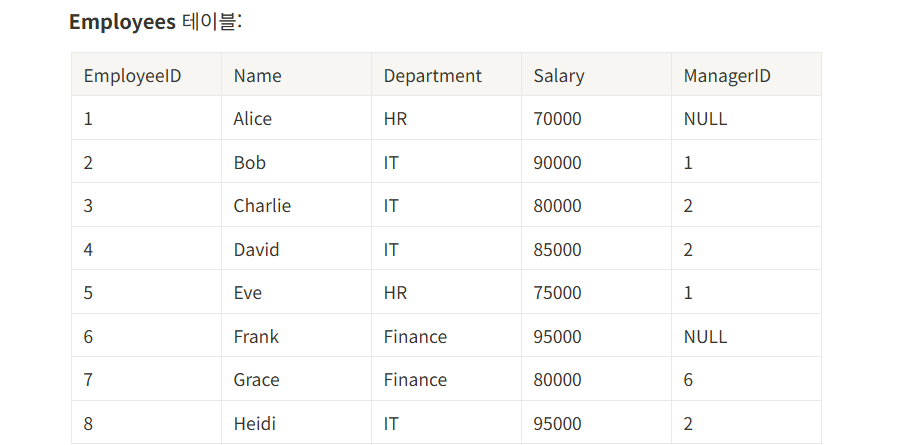Click the 85000 salary cell
This screenshot has height=445, width=923.
point(557,250)
